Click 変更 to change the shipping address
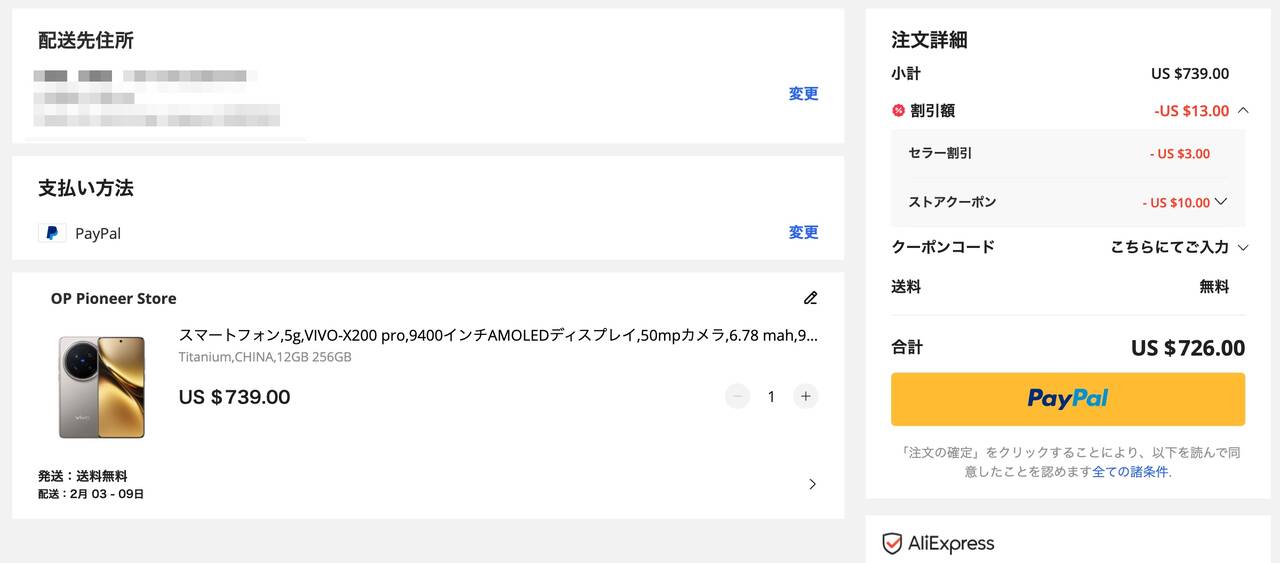Screen dimensions: 1280x563 tap(803, 93)
